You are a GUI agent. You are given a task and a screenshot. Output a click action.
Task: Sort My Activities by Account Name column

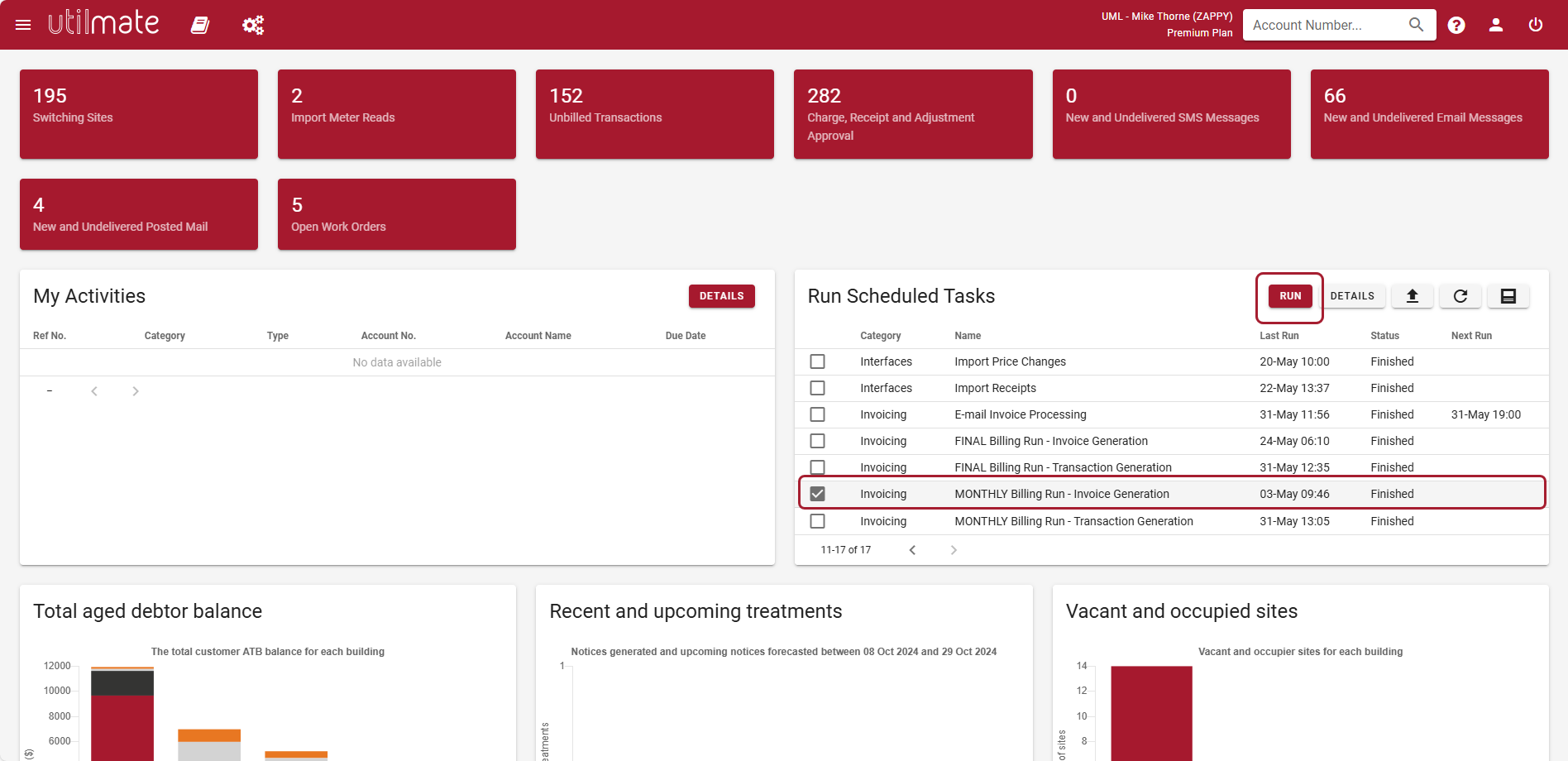point(538,336)
